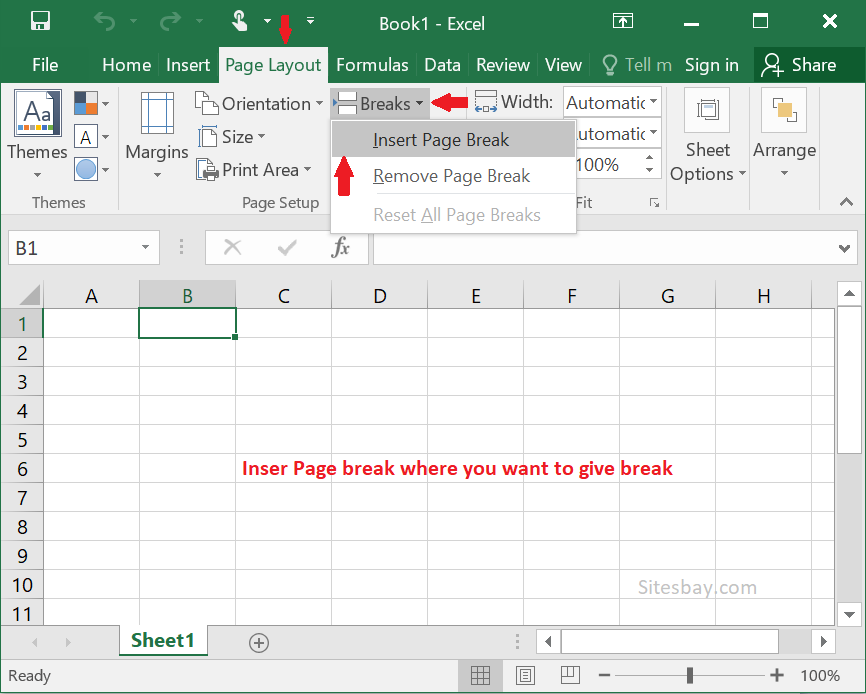Click the Tell me lightbulb search box

636,65
